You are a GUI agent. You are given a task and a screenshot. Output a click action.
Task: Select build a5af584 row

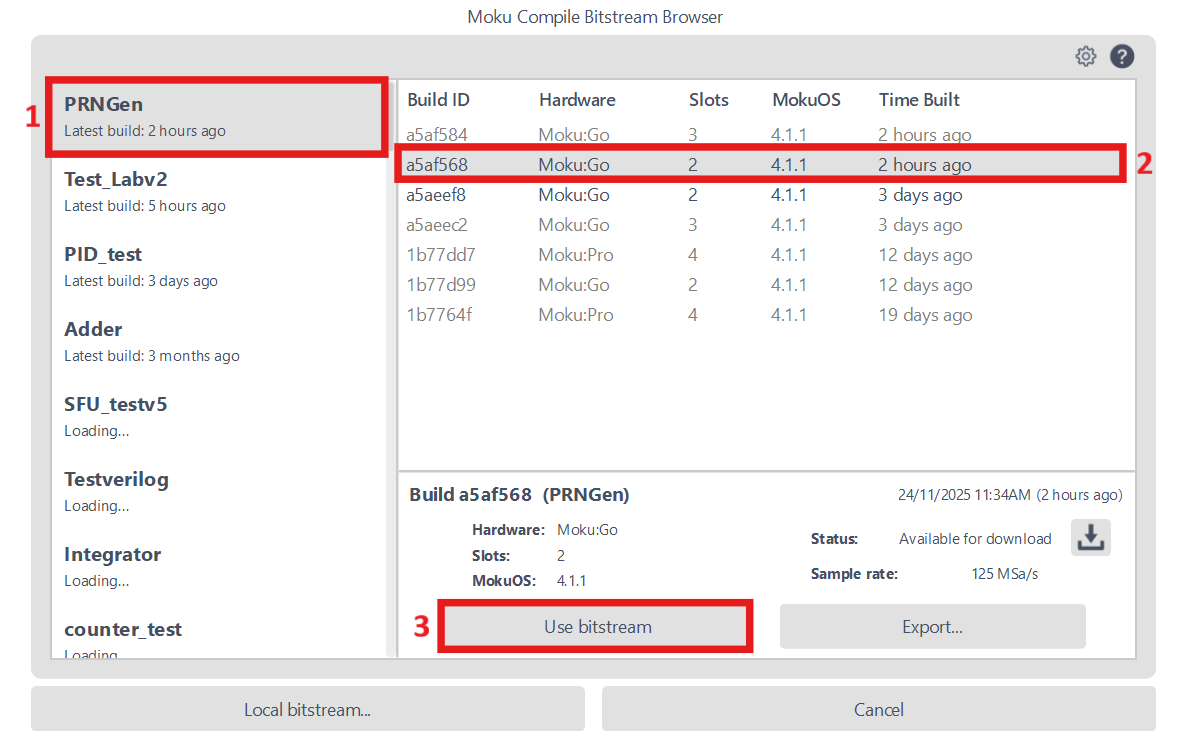(x=760, y=135)
